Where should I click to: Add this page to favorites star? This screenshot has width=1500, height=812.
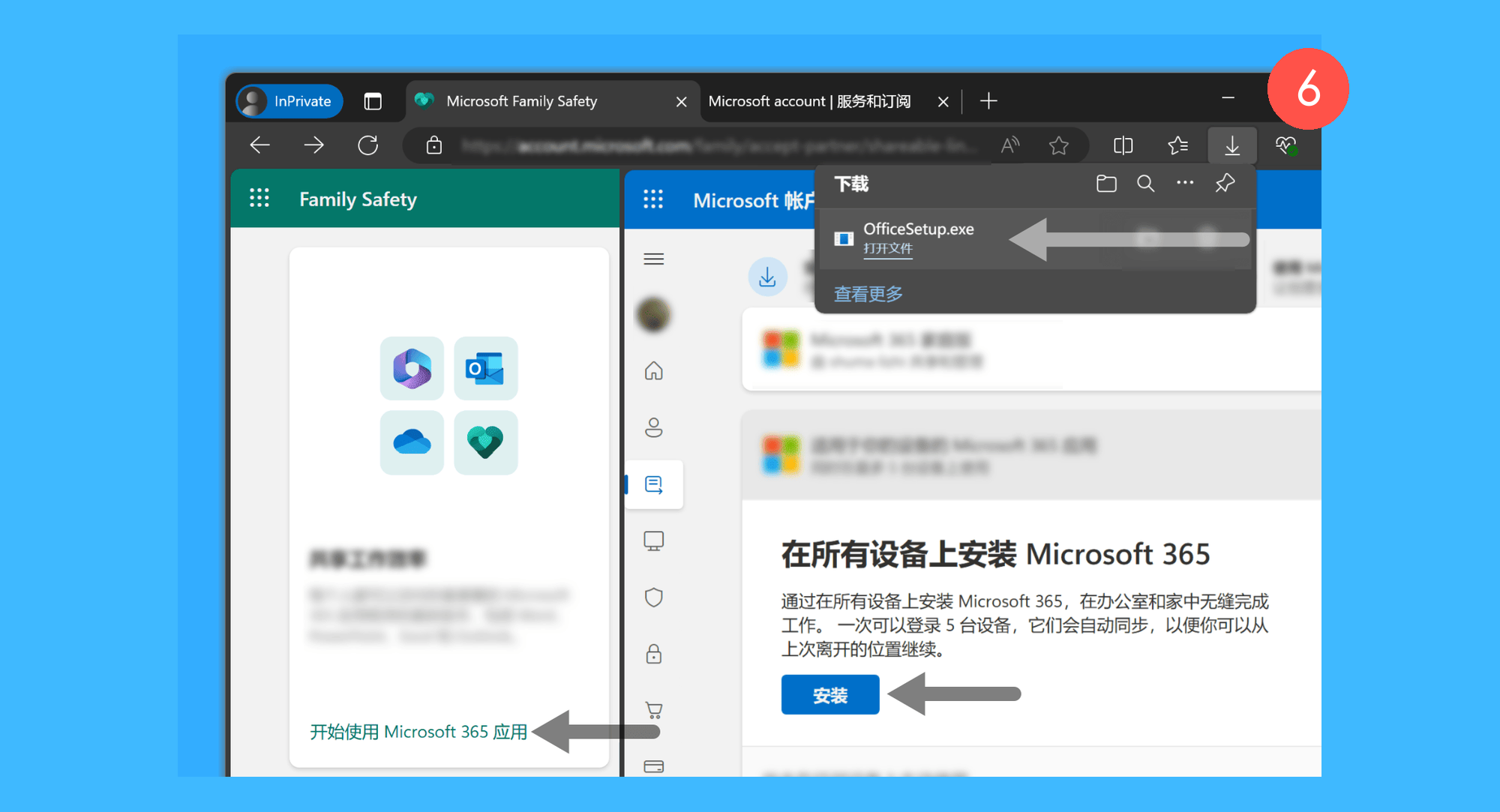pos(1059,145)
